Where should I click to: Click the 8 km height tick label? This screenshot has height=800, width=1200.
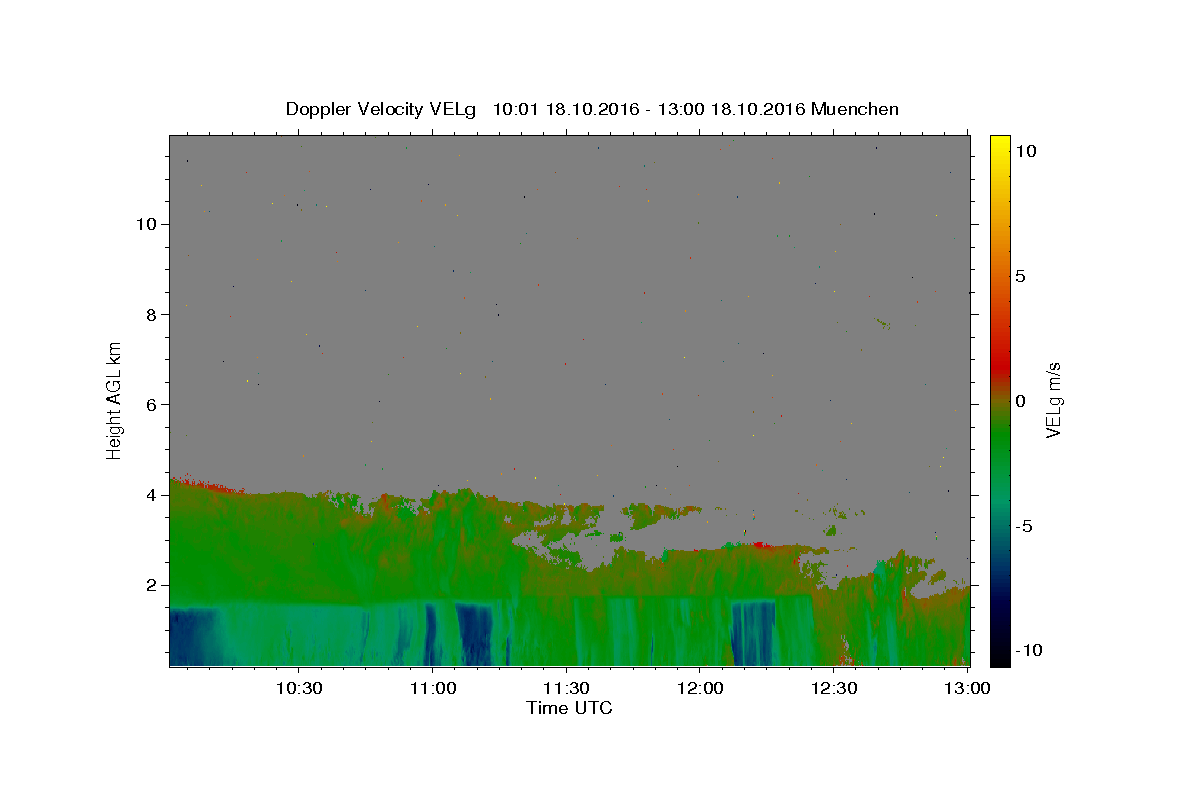point(149,314)
